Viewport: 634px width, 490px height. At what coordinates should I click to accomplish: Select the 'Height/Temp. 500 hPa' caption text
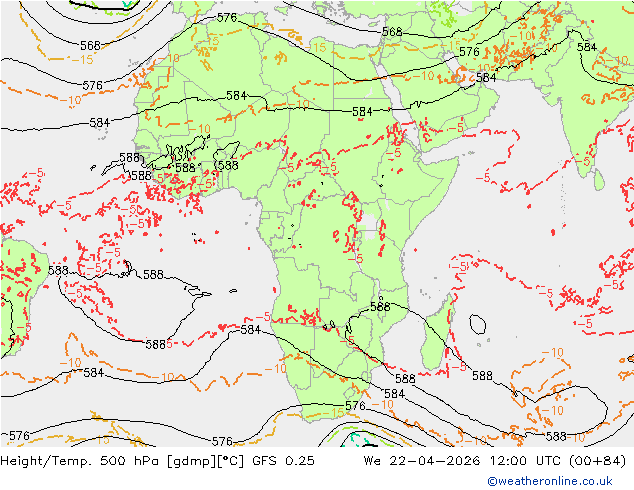click(82, 461)
